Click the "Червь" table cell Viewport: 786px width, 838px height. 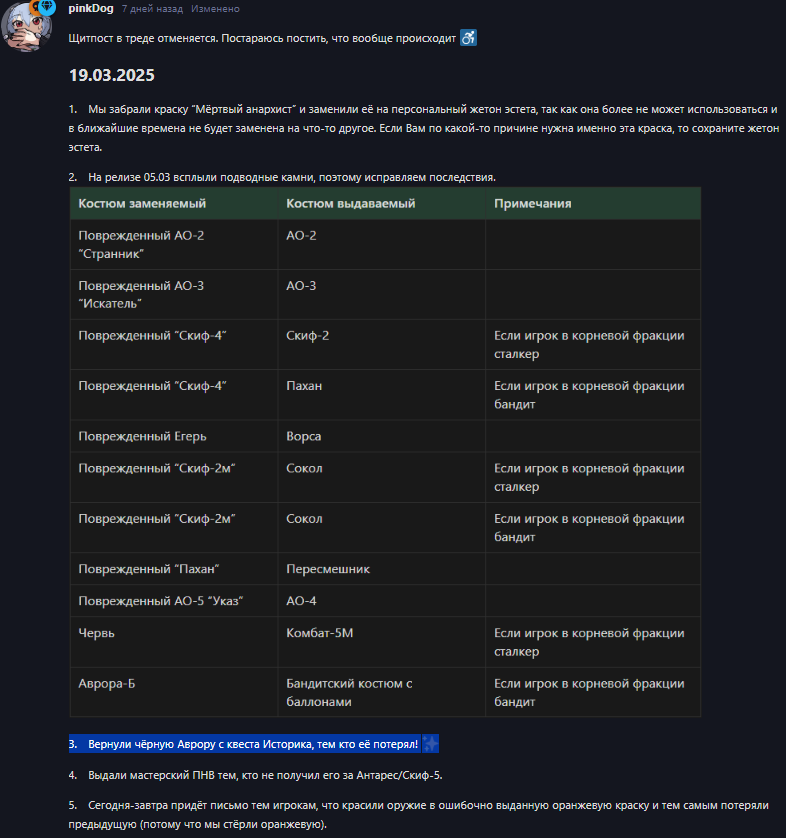(x=174, y=642)
